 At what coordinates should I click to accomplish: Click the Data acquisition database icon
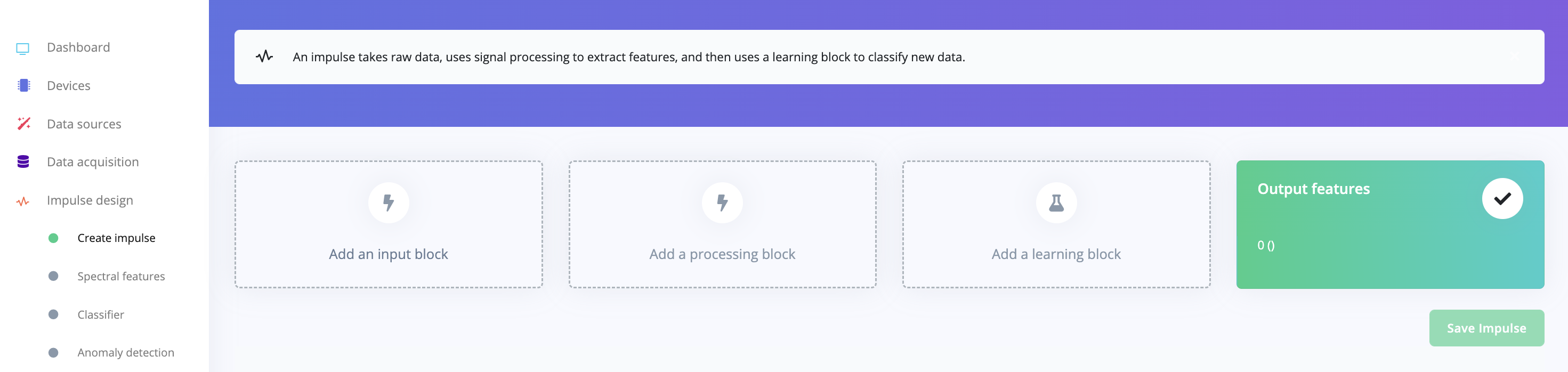[23, 162]
